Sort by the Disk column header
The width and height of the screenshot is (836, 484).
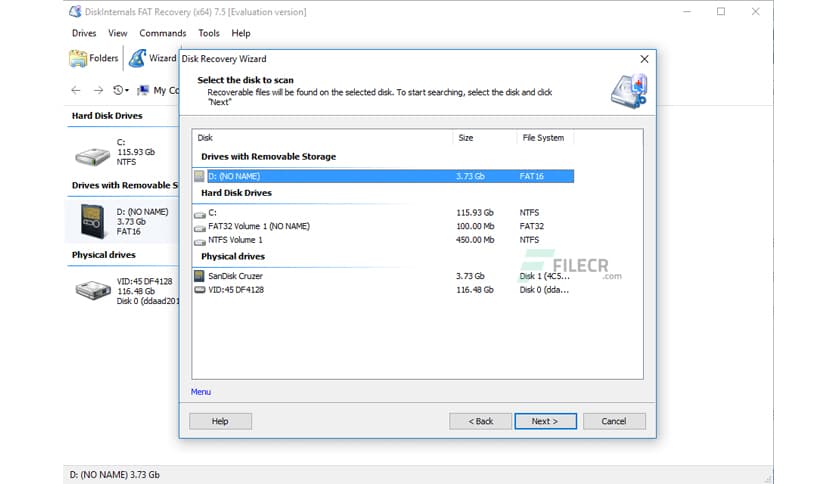click(322, 138)
